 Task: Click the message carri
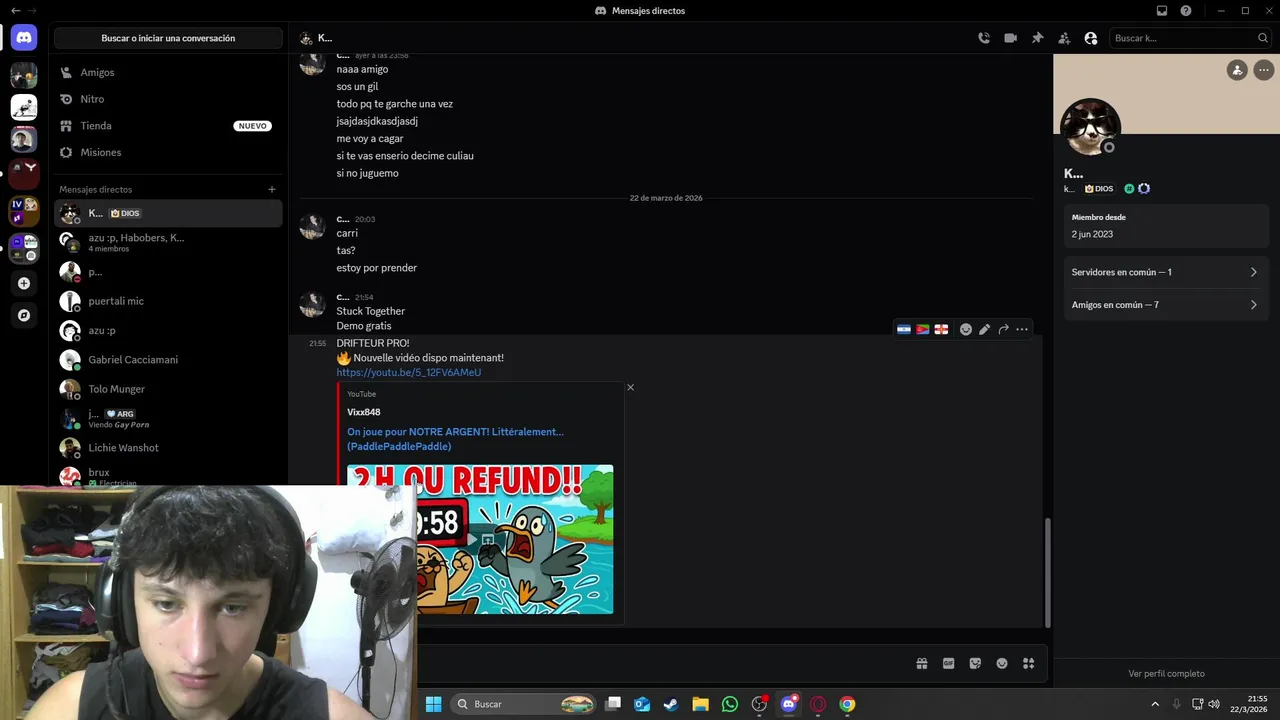tap(347, 233)
